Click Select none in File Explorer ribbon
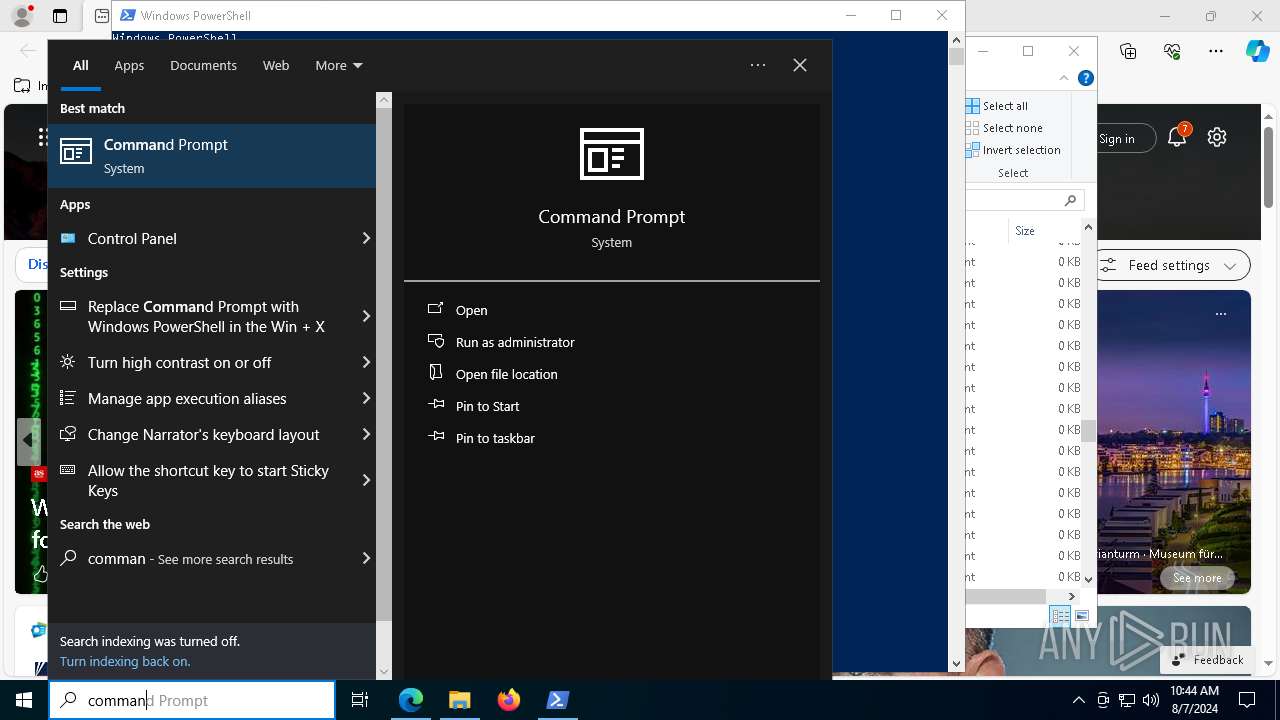 click(x=1004, y=128)
